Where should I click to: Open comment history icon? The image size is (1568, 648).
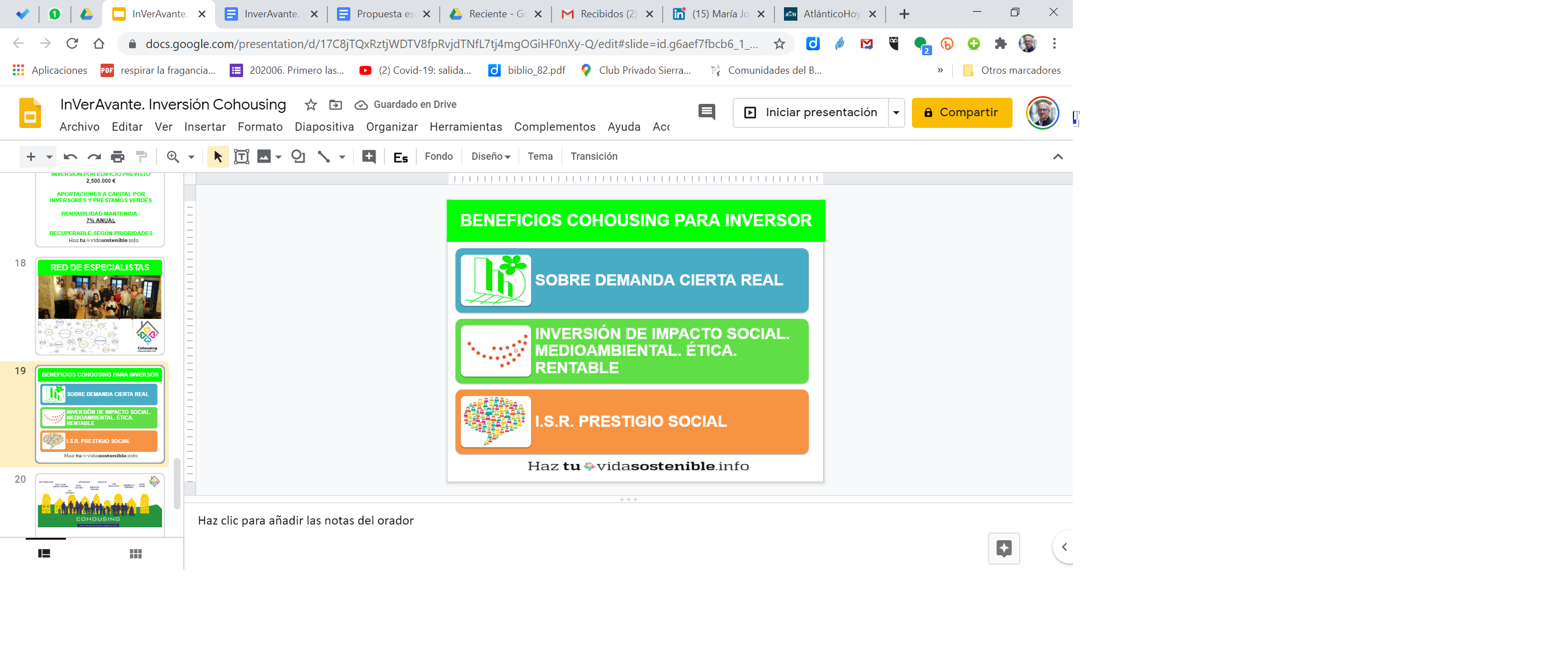point(707,112)
